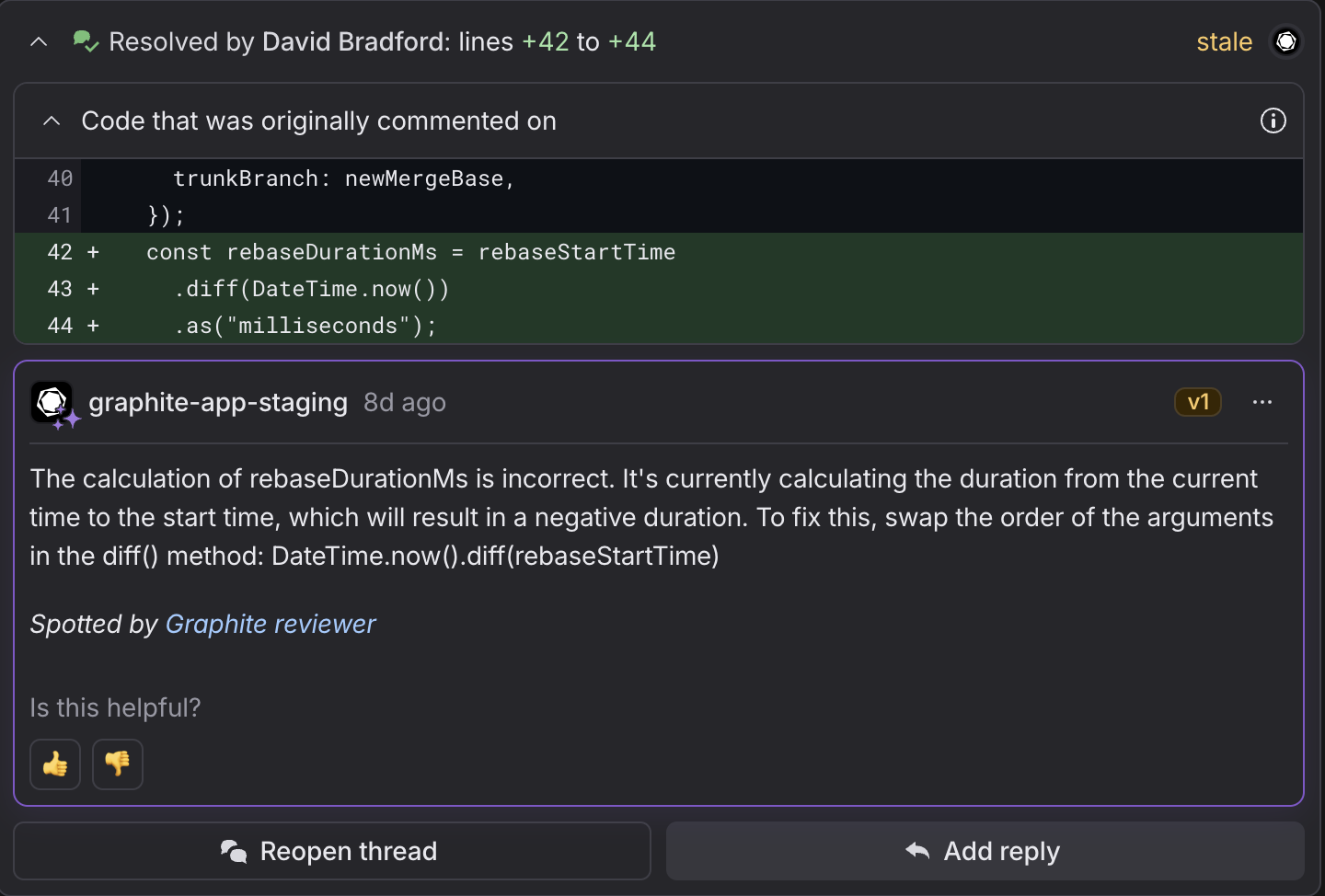Viewport: 1325px width, 896px height.
Task: Select code line 43 .diff(DateTime.now())
Action: click(x=659, y=289)
